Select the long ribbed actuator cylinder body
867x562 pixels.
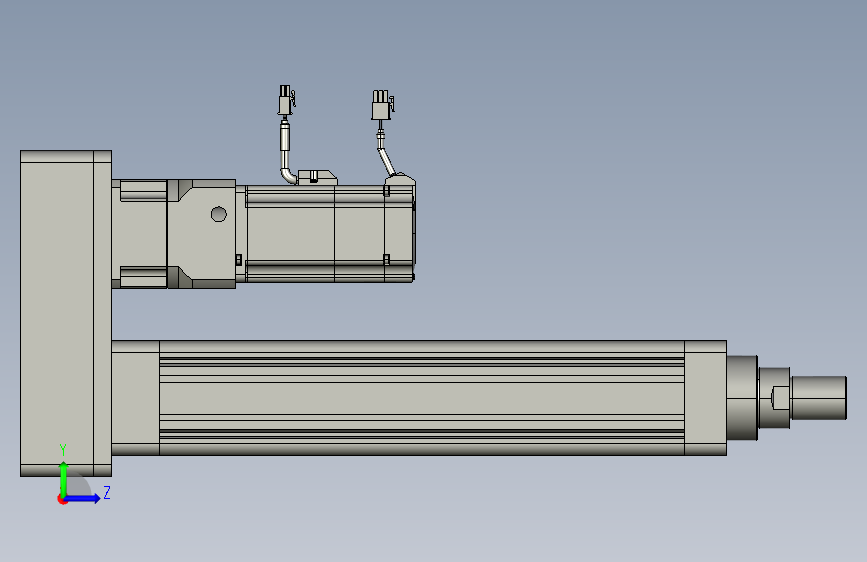[422, 398]
